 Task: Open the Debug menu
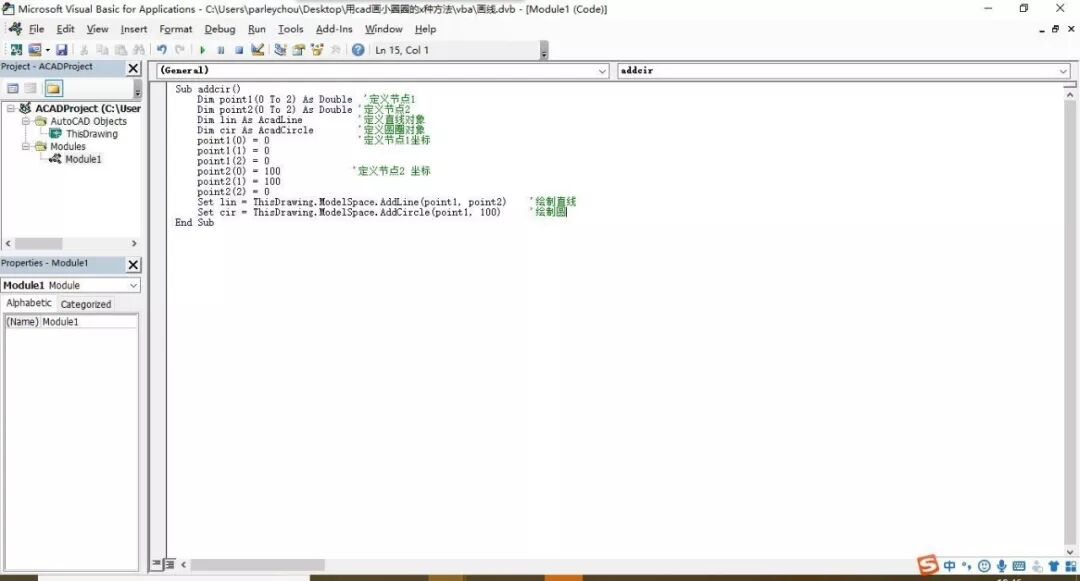[220, 29]
